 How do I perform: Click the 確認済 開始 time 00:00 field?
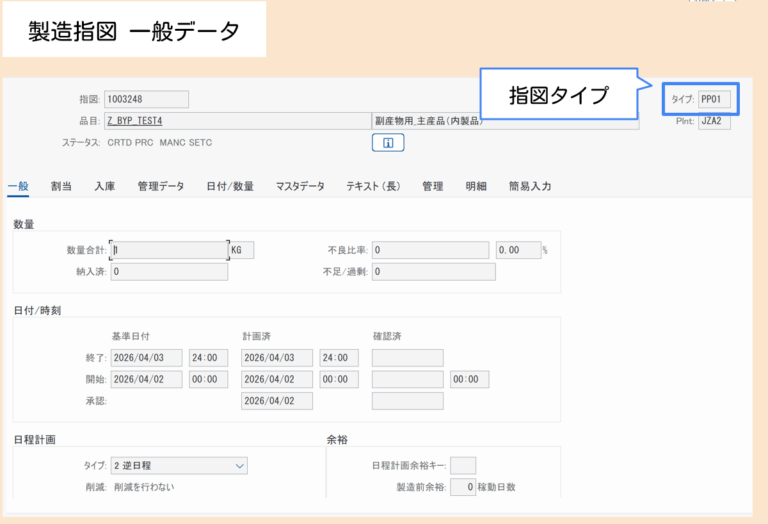pos(470,380)
